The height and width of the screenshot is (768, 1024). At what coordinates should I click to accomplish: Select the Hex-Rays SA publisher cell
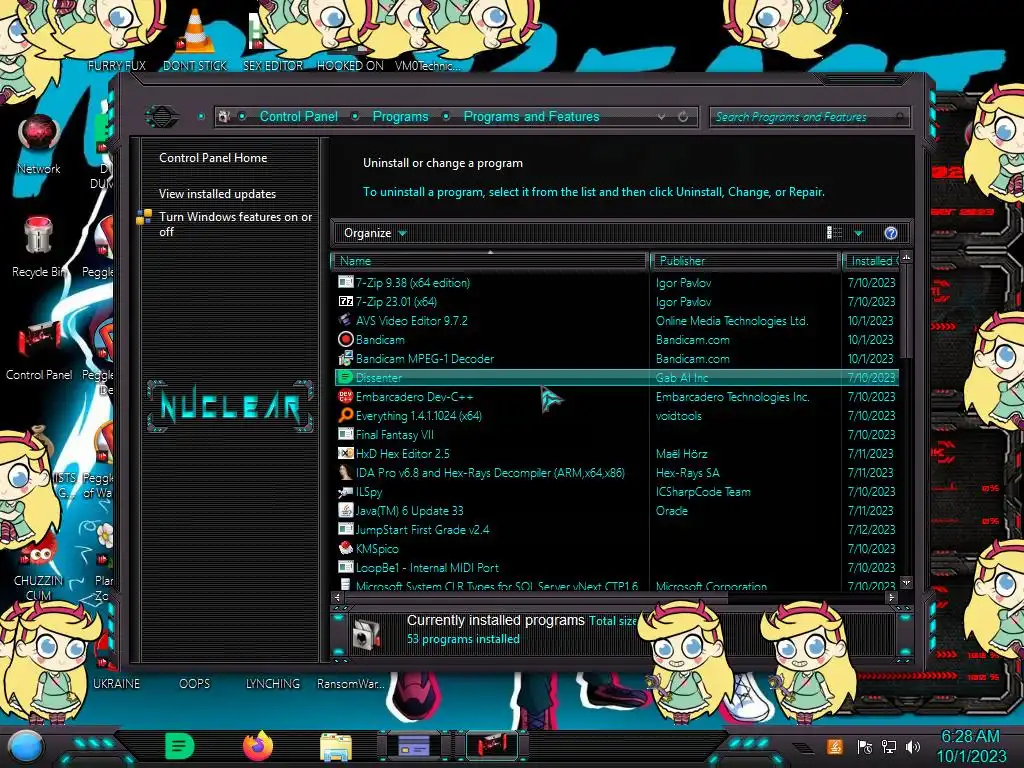(x=687, y=472)
